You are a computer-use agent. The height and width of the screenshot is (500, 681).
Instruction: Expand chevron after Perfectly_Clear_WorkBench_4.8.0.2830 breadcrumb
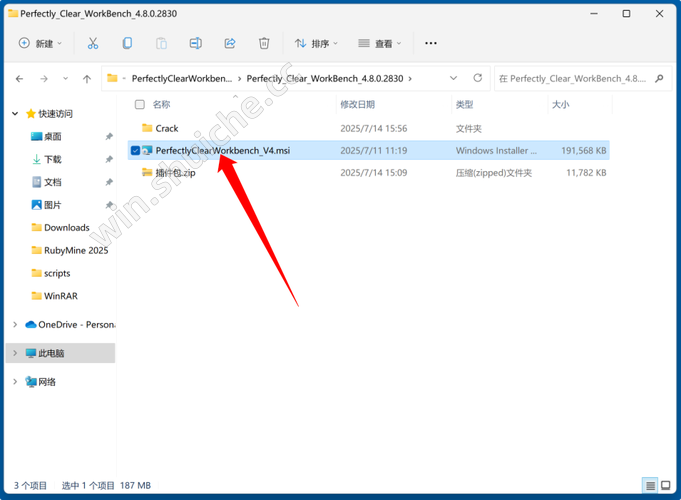tap(410, 79)
